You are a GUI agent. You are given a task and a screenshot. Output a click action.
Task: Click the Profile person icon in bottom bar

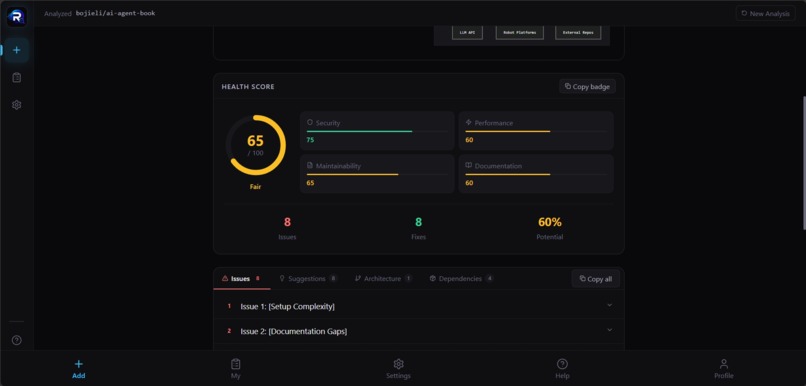[x=724, y=364]
